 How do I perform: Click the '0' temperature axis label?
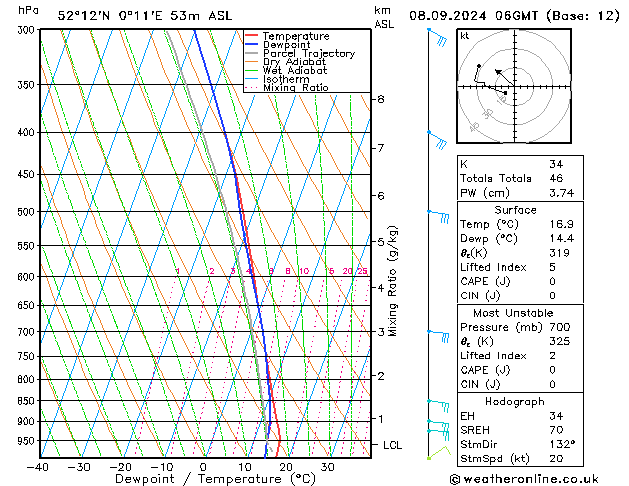click(203, 467)
